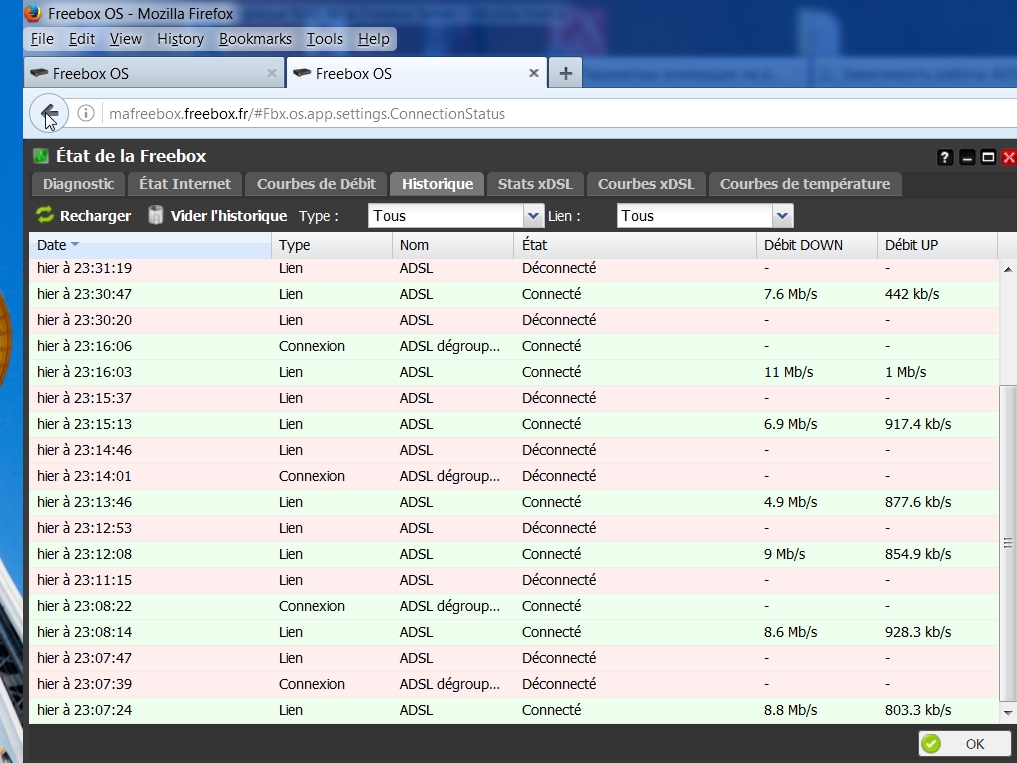Expand the Lien dropdown list
Image resolution: width=1017 pixels, height=763 pixels.
tap(782, 216)
